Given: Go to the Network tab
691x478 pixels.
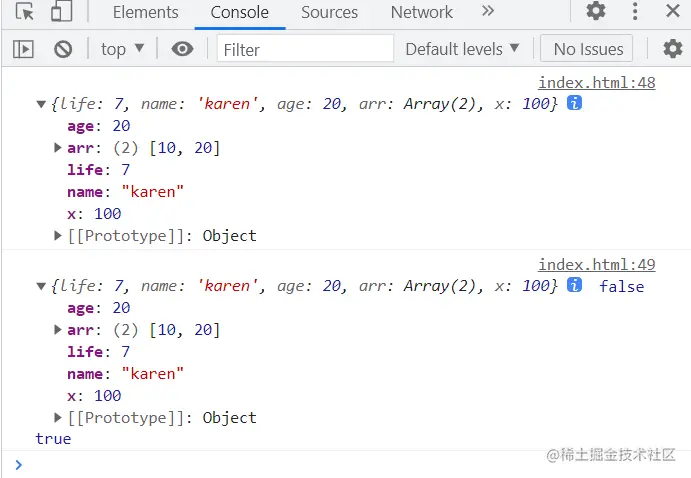Looking at the screenshot, I should pos(421,12).
